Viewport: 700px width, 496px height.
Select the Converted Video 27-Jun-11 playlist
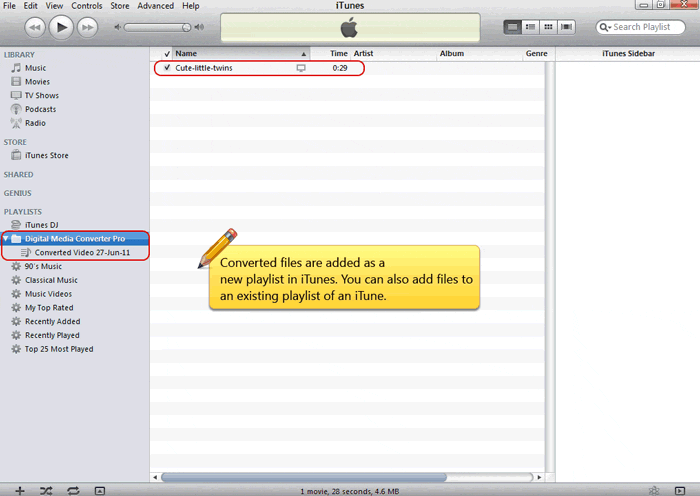click(82, 252)
